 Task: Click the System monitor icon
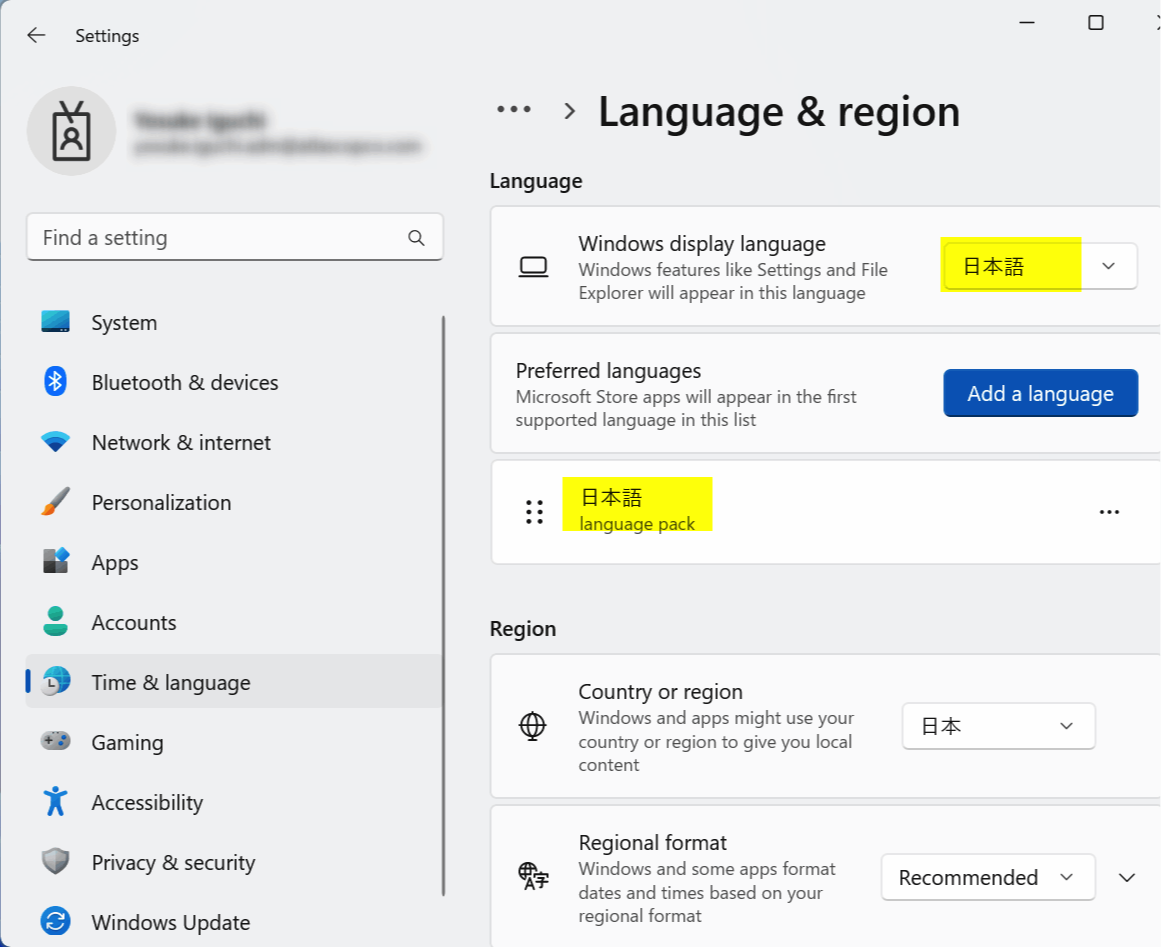pyautogui.click(x=56, y=322)
